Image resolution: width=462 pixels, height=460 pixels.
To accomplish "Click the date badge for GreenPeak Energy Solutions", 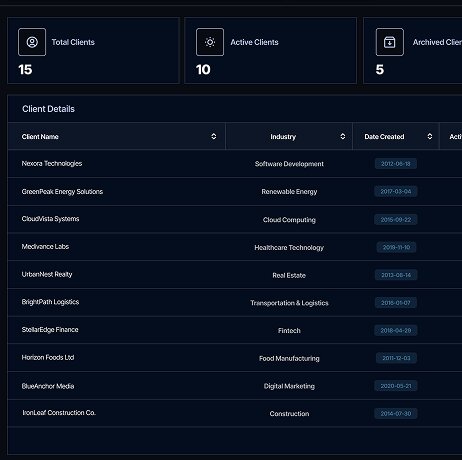I will [x=396, y=191].
